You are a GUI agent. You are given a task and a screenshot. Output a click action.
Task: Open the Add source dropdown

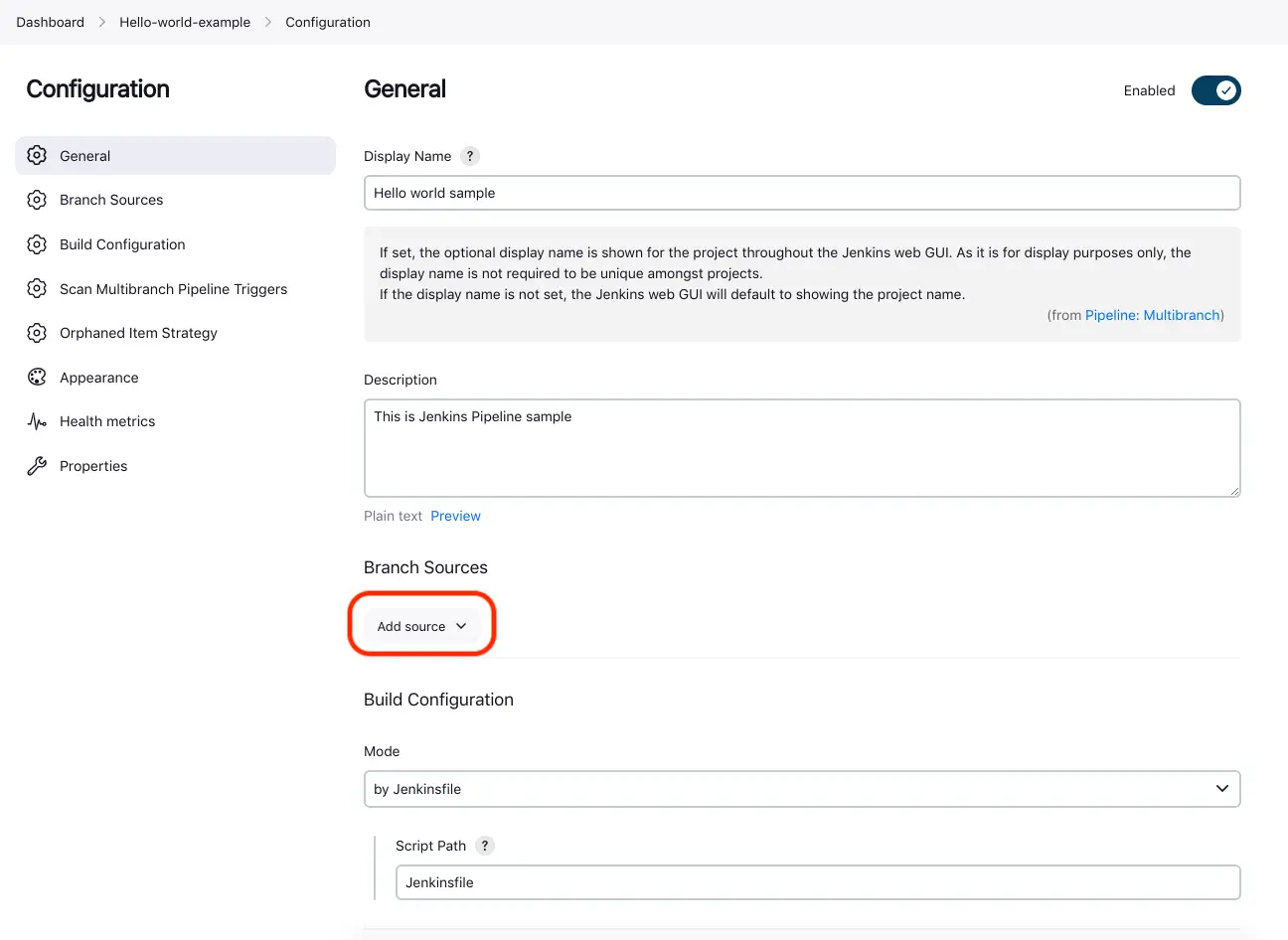point(421,626)
